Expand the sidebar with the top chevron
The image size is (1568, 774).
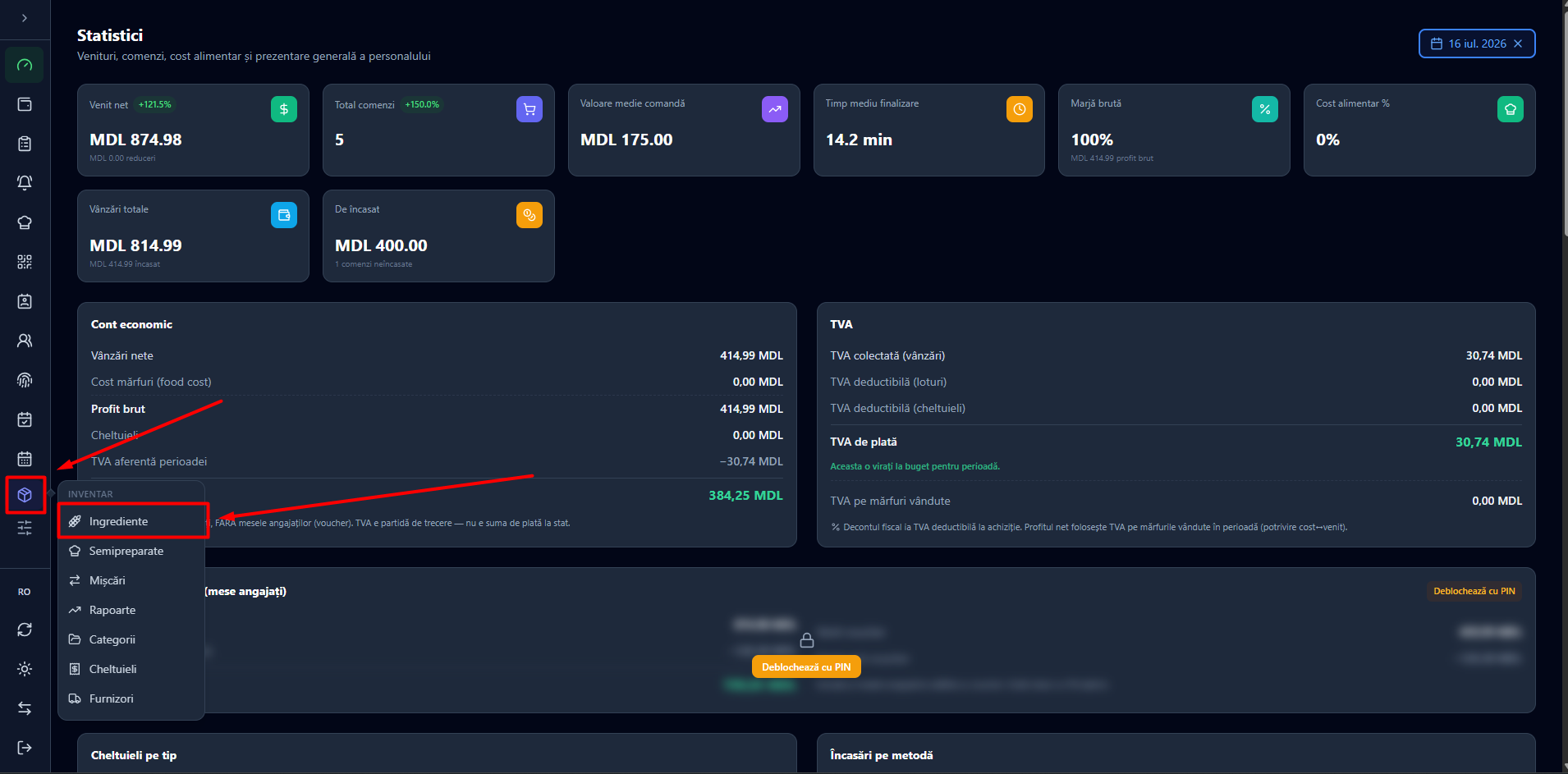coord(25,18)
